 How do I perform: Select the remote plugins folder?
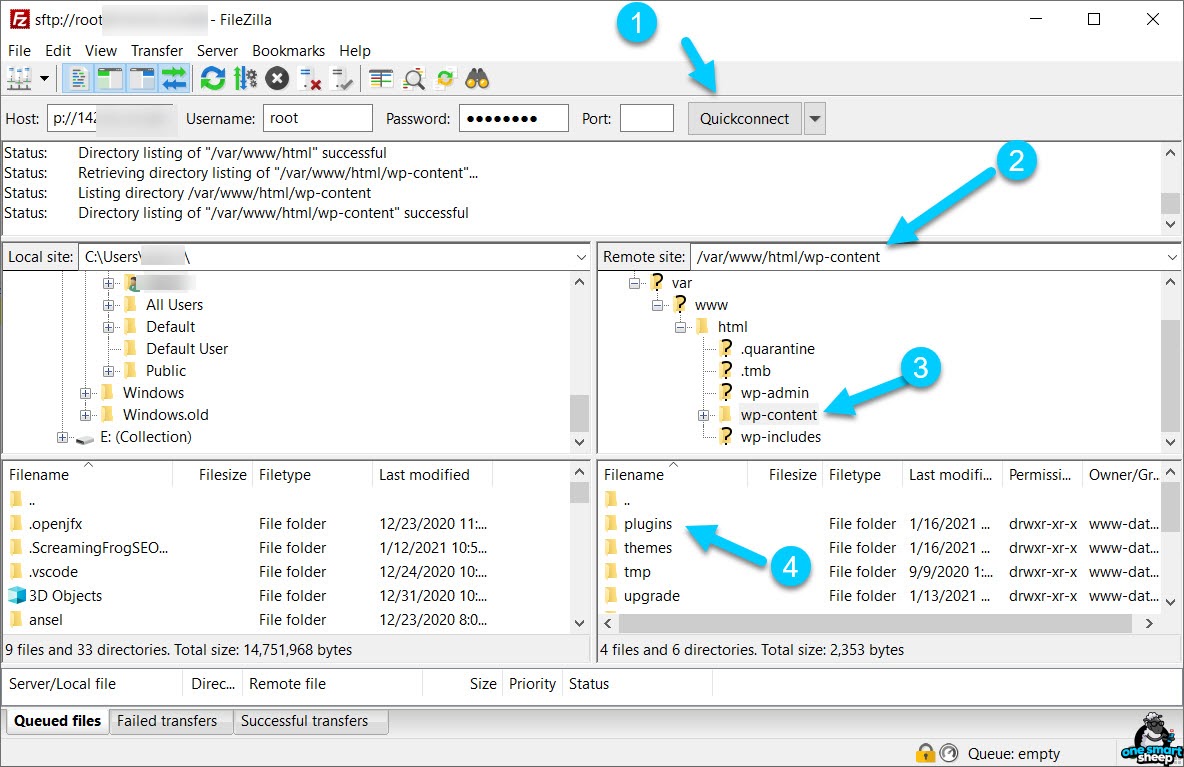tap(647, 524)
